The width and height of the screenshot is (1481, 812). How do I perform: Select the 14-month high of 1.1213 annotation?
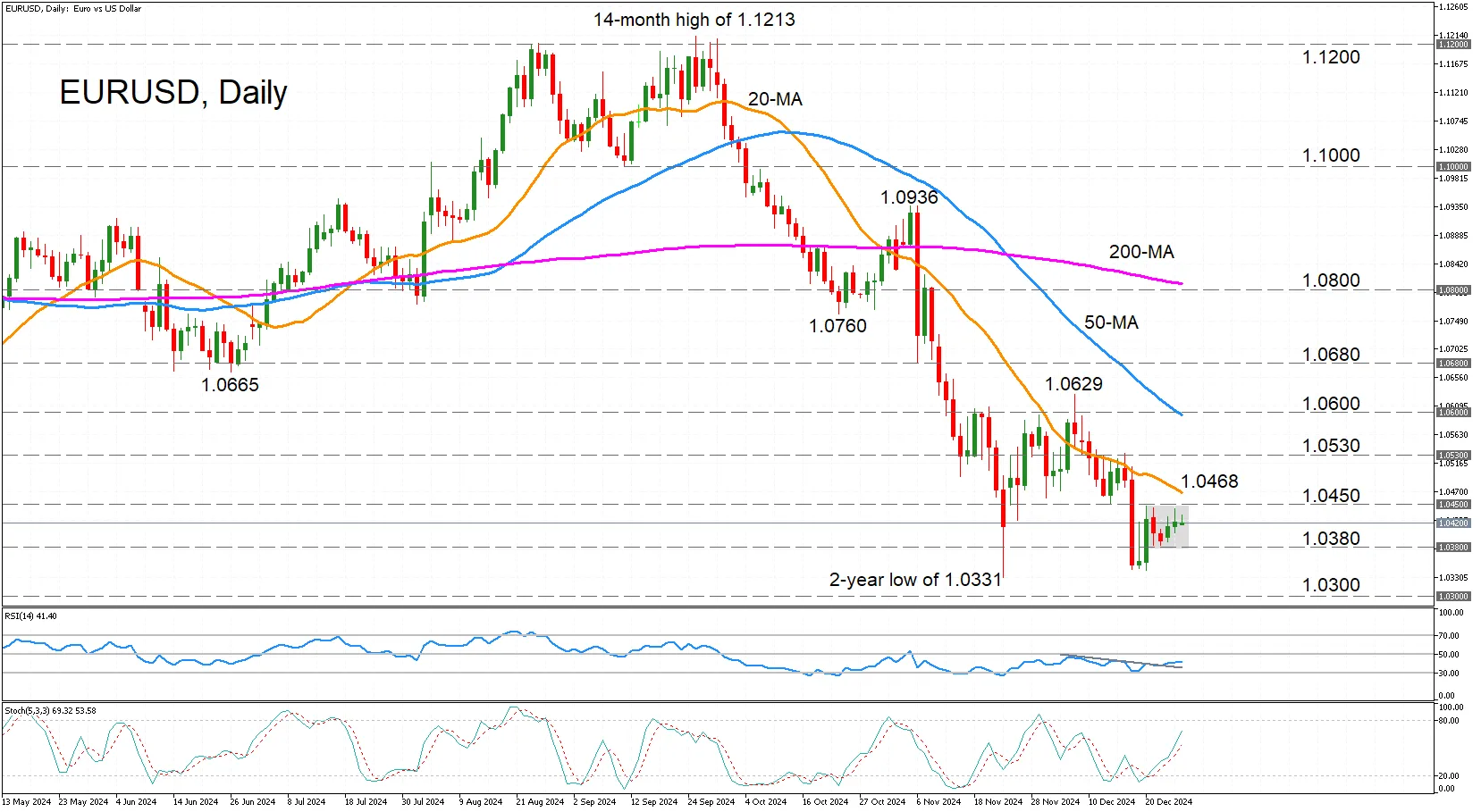pos(694,20)
